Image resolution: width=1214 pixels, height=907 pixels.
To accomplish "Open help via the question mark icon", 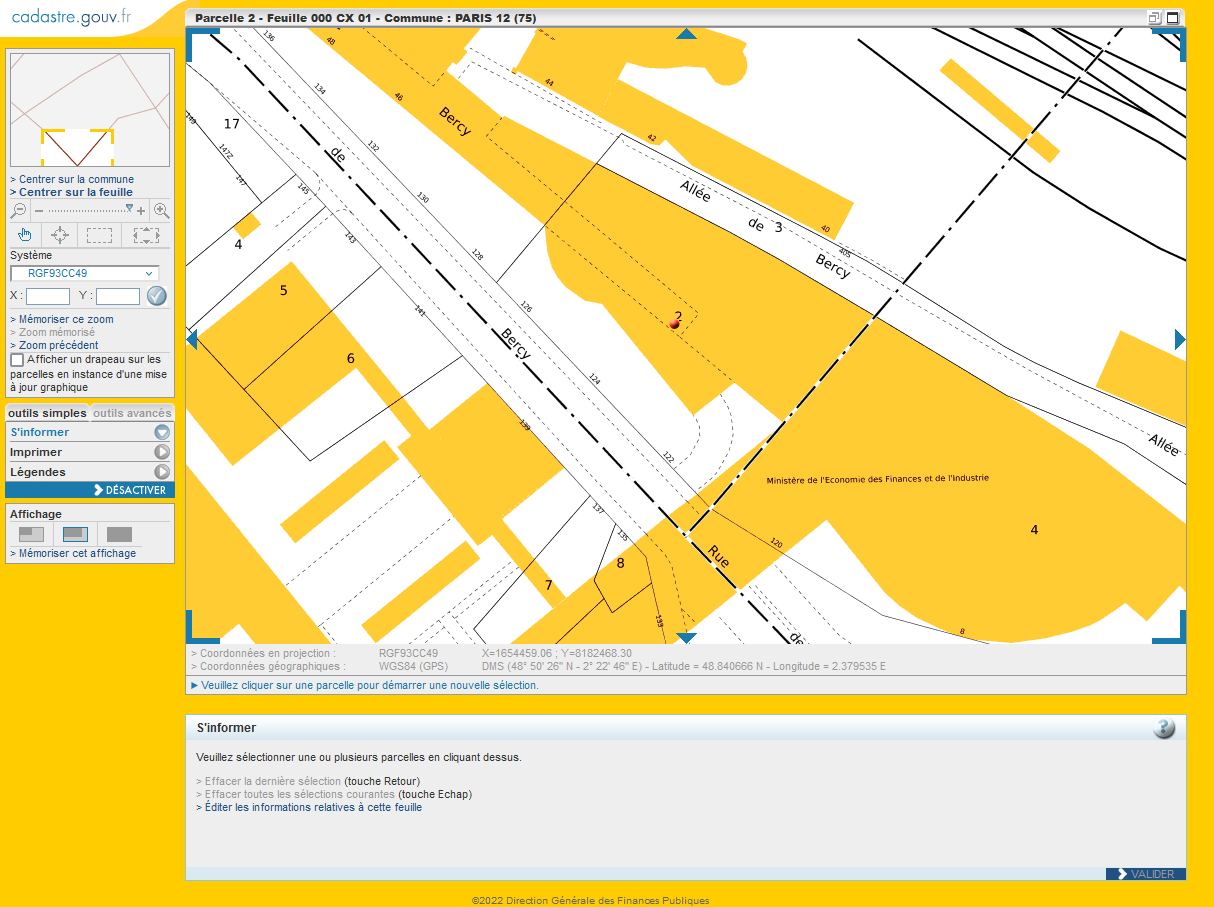I will point(1162,729).
